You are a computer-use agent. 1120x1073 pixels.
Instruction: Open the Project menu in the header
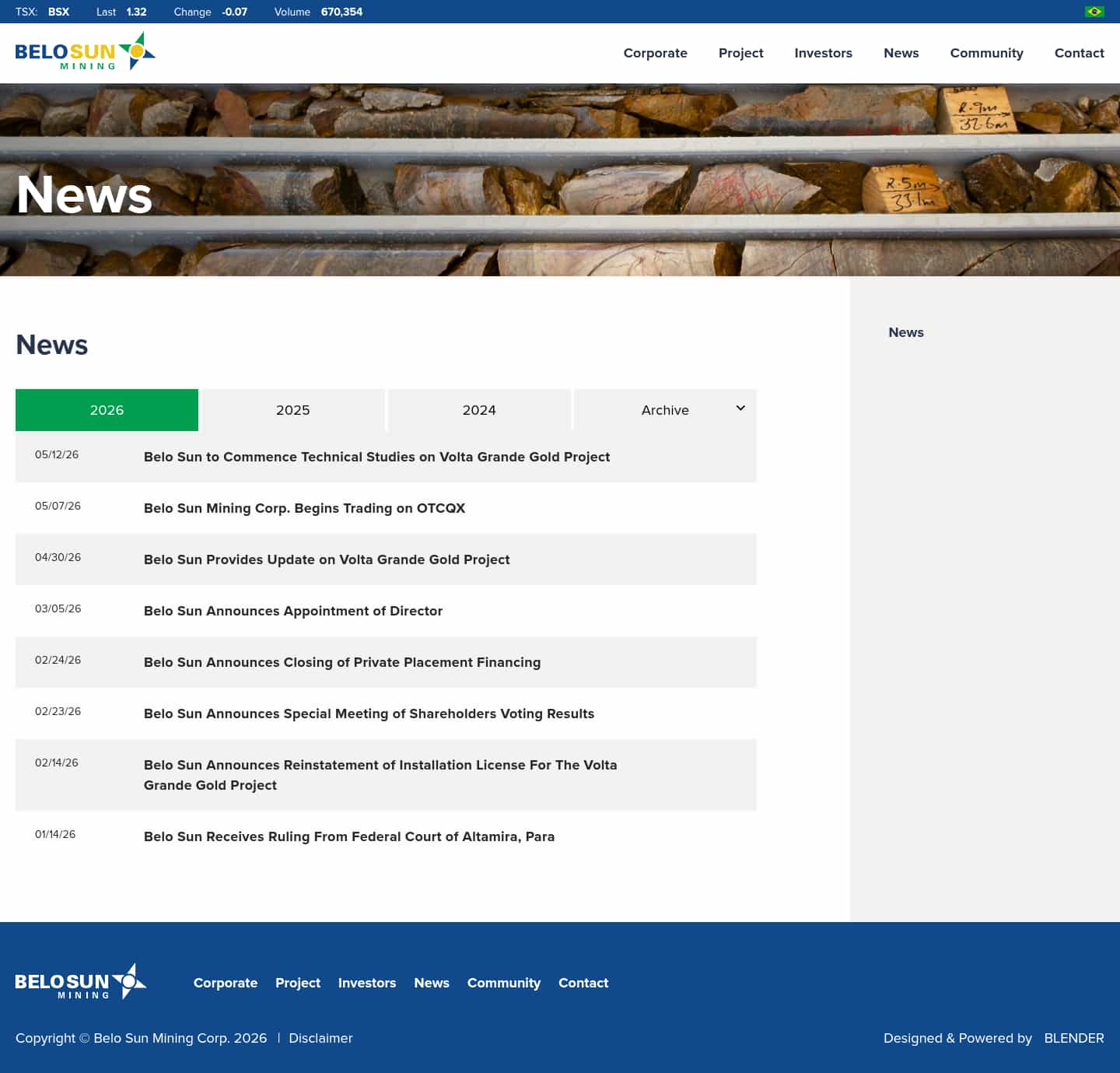(x=741, y=53)
